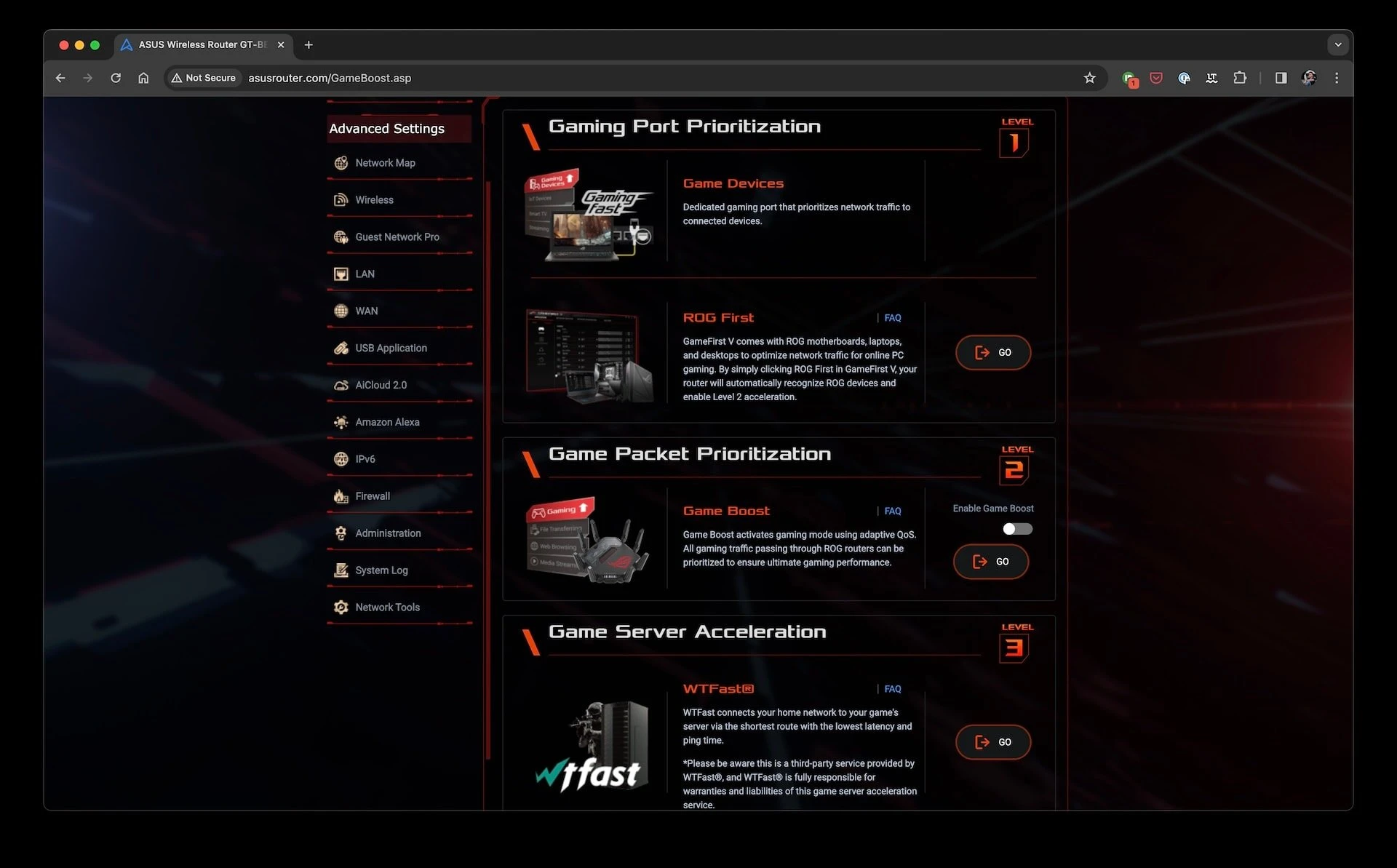This screenshot has height=868, width=1397.
Task: Open the LAN settings menu item
Action: [x=399, y=274]
